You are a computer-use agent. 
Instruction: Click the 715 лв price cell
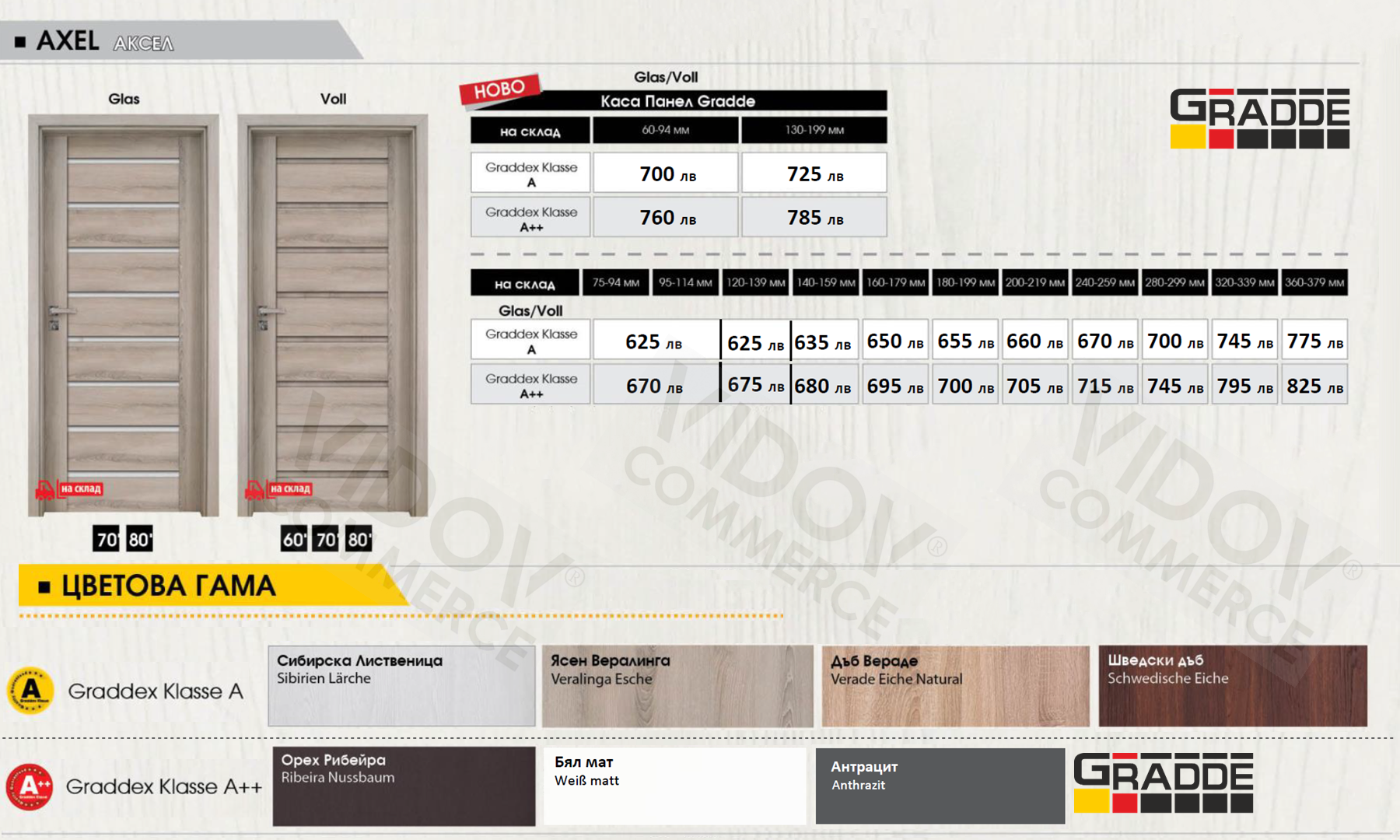pyautogui.click(x=1104, y=384)
